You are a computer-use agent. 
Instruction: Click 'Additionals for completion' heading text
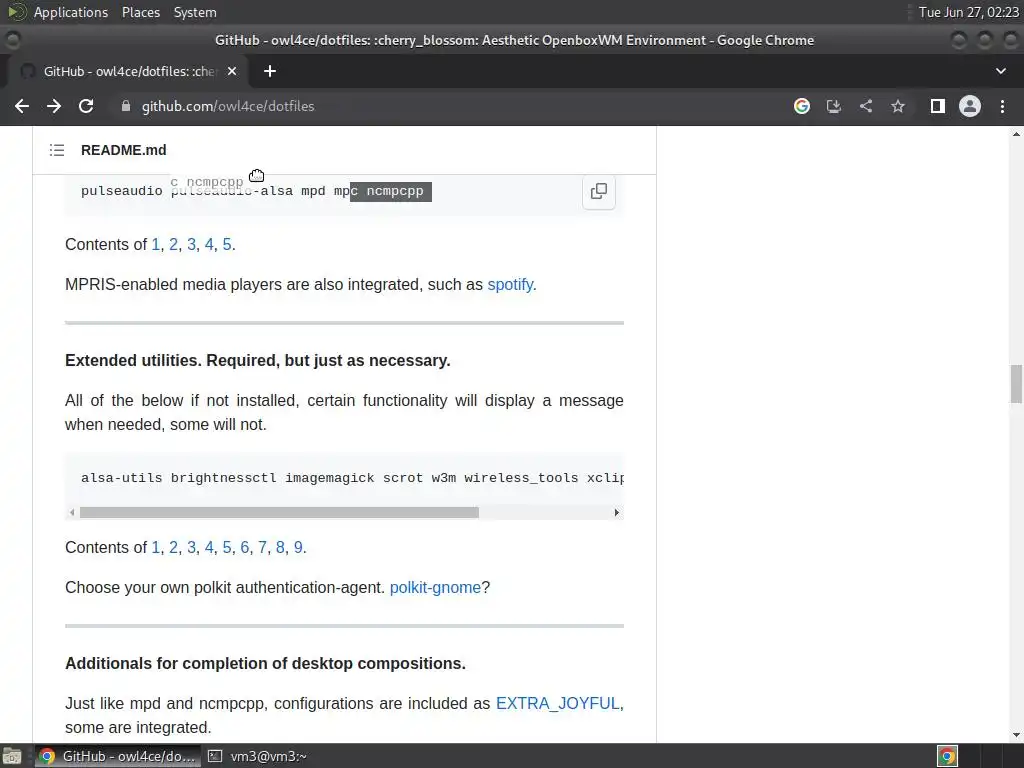(265, 664)
